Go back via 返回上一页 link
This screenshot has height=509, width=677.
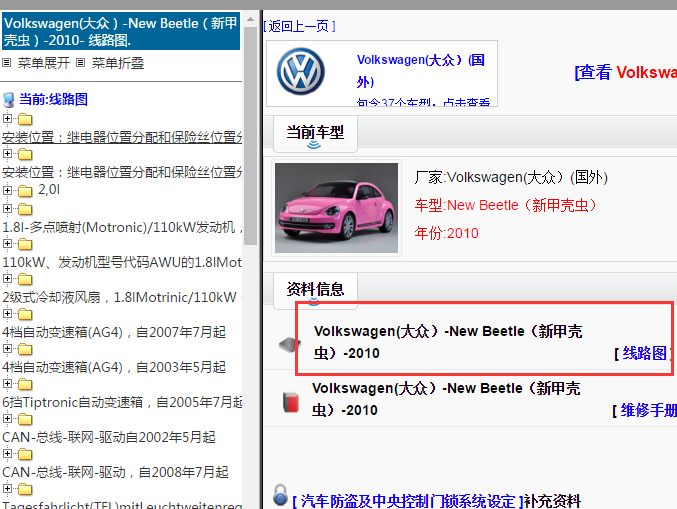(x=299, y=26)
